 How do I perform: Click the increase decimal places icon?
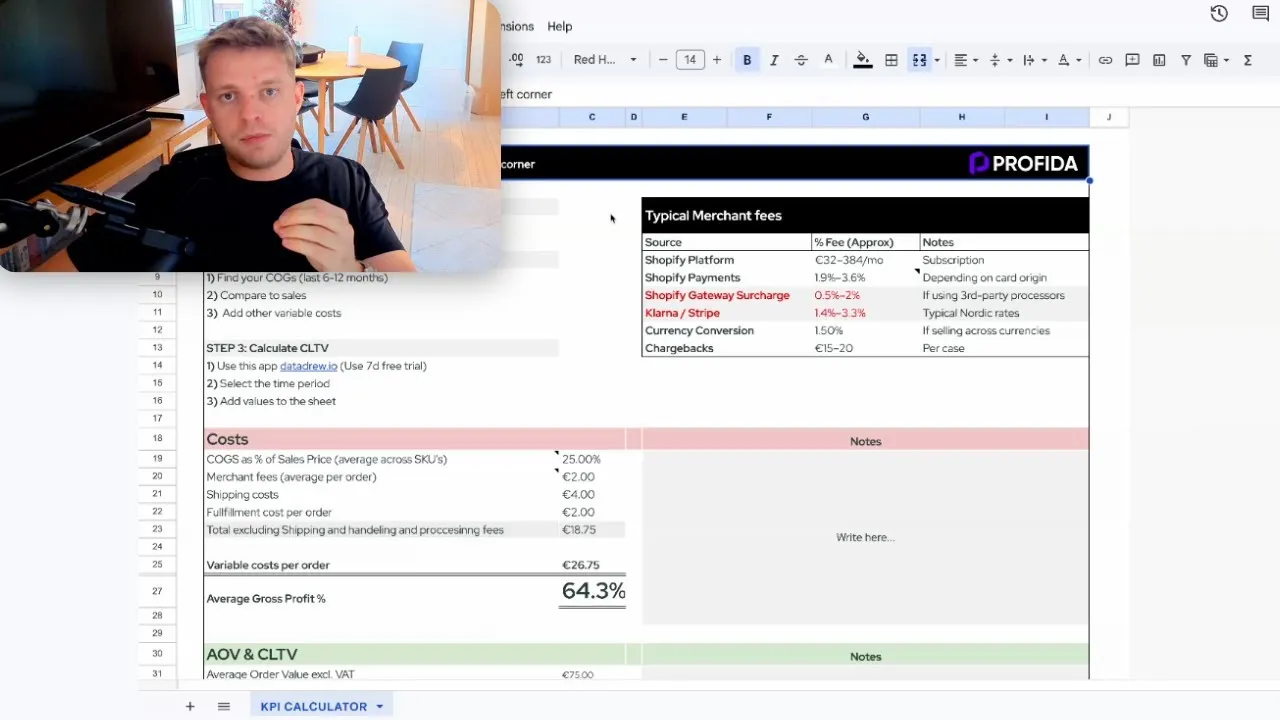(x=516, y=60)
